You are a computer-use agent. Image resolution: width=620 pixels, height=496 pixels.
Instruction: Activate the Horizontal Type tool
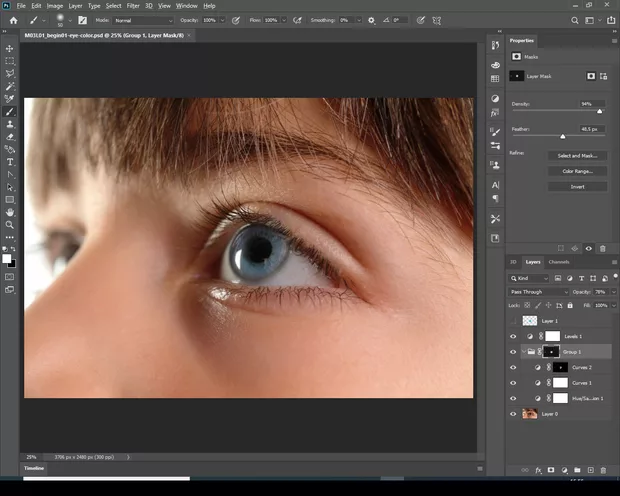pos(10,162)
